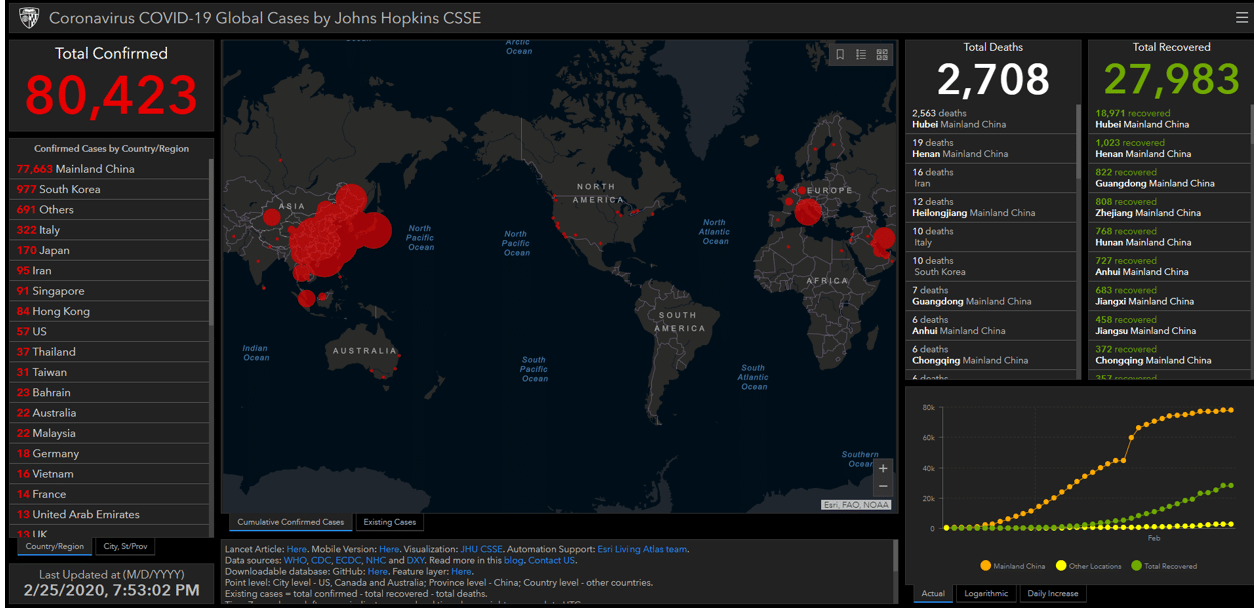The height and width of the screenshot is (608, 1260).
Task: Select the Singapore row with 91 cases
Action: tap(110, 291)
